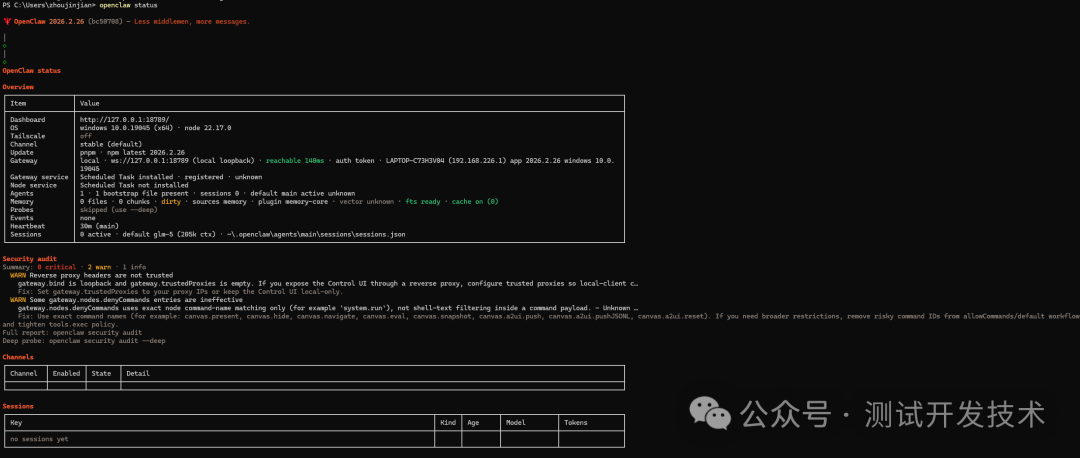
Task: Click the WARN line about gateway.nodes.denyCommands entries
Action: coord(126,300)
